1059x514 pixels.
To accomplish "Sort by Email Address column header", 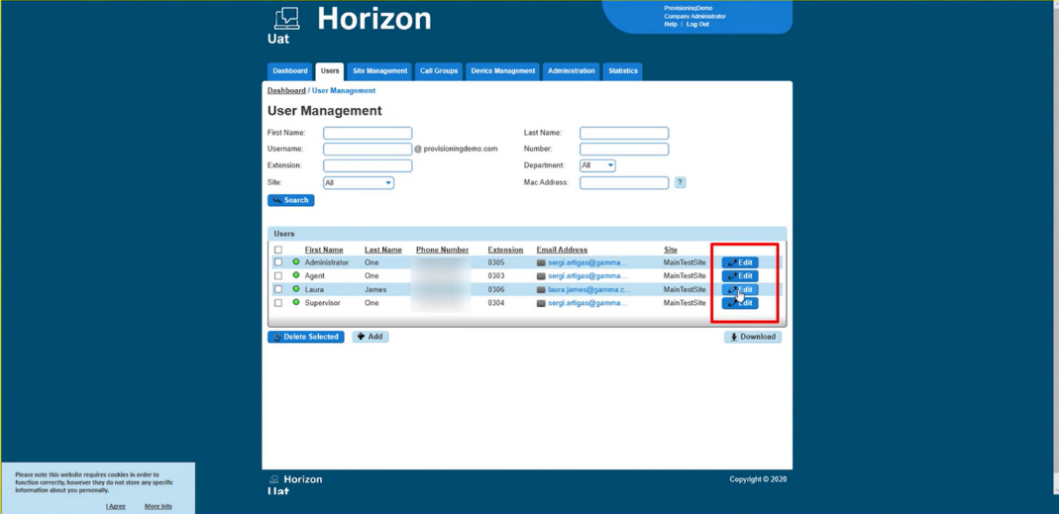I will [x=562, y=250].
